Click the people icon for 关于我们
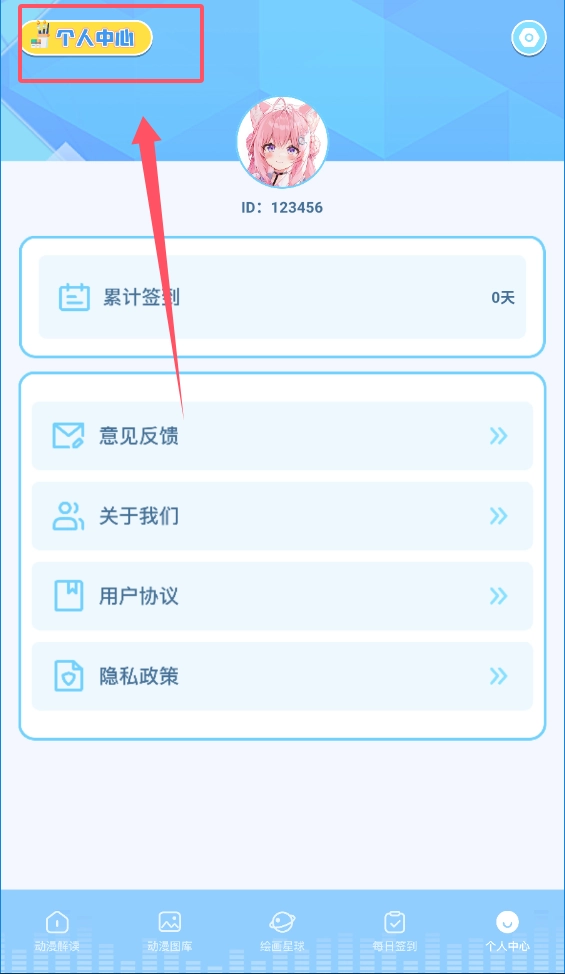Image resolution: width=565 pixels, height=974 pixels. click(68, 516)
